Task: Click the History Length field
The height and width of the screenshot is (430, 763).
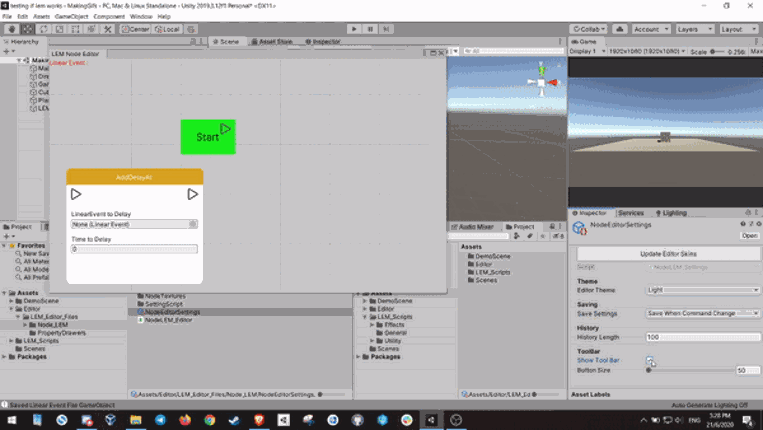Action: click(703, 337)
